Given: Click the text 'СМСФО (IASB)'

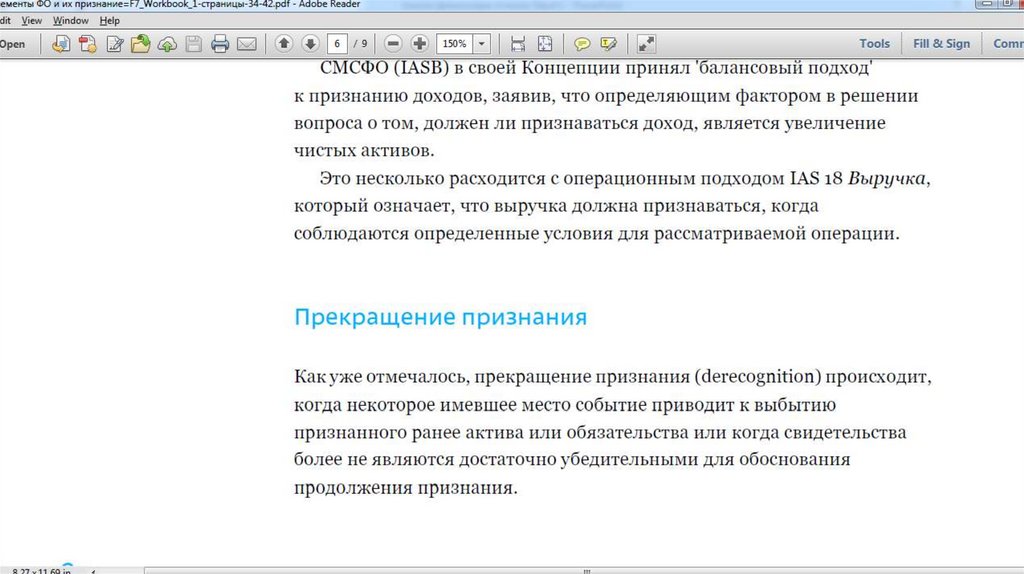Looking at the screenshot, I should (x=384, y=68).
